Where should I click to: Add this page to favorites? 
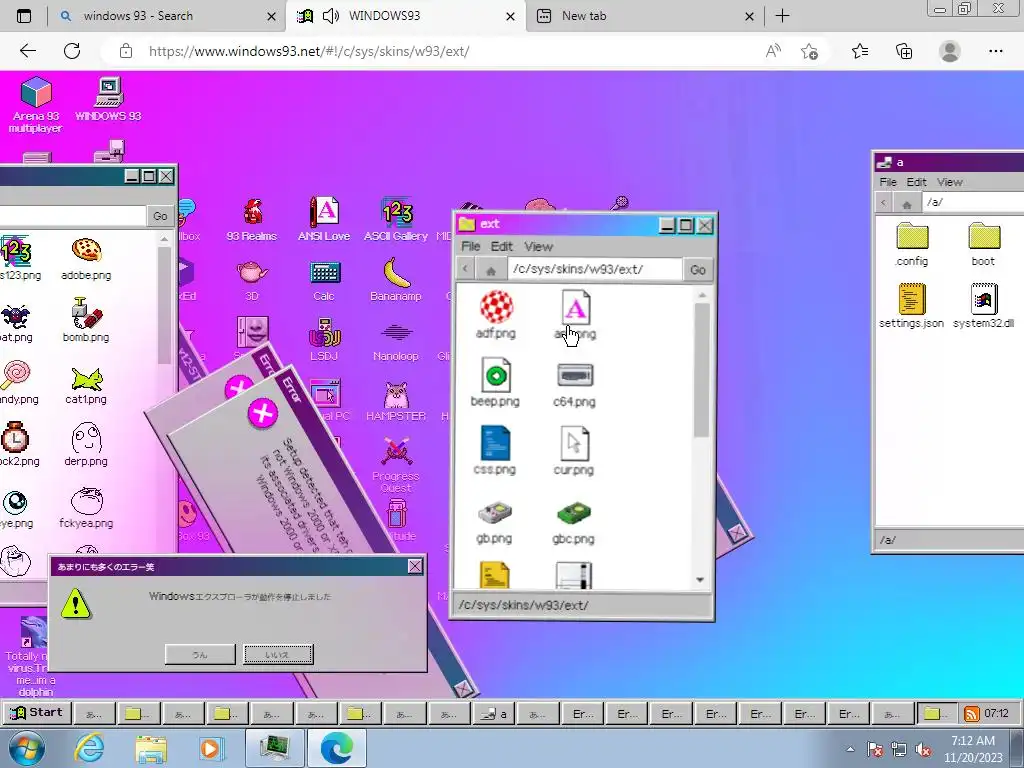[x=809, y=52]
